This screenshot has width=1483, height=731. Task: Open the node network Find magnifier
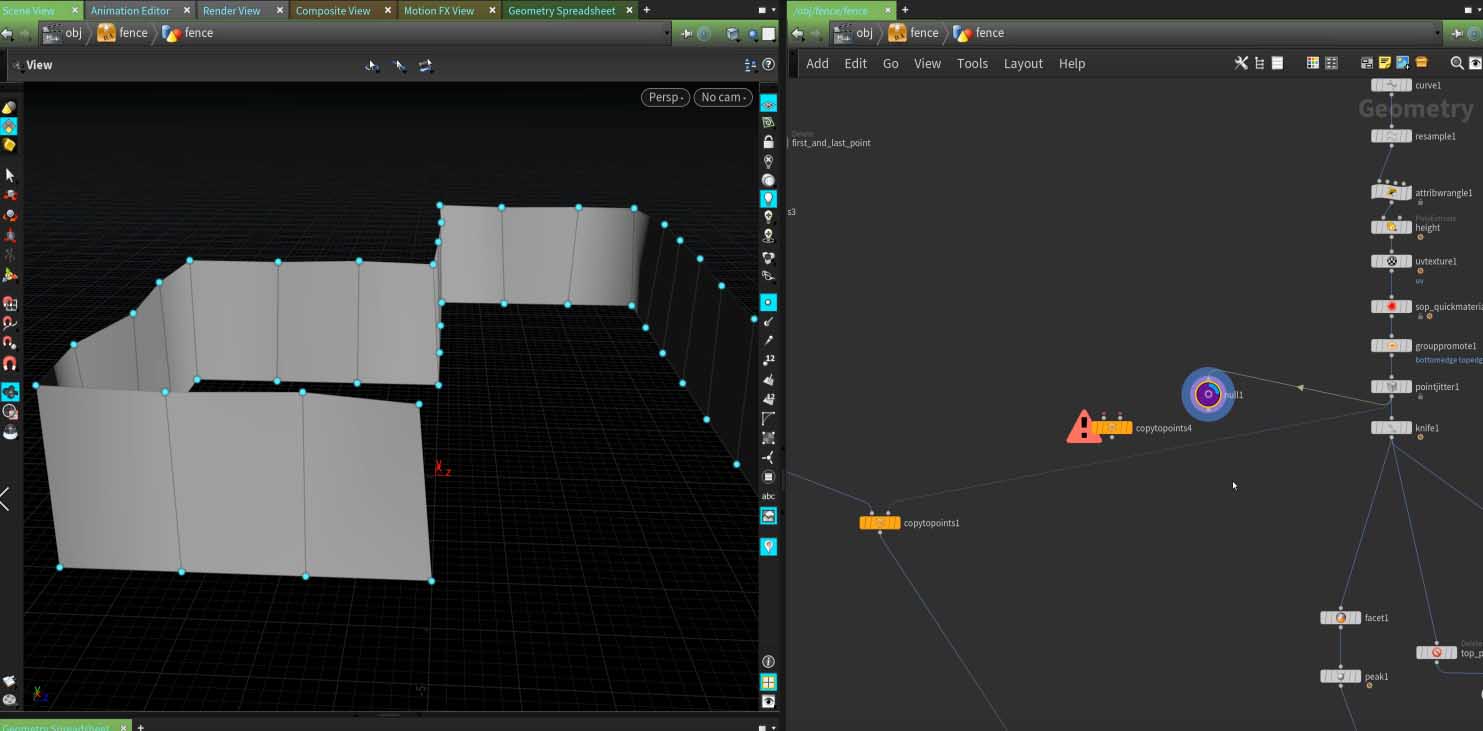coord(1457,63)
